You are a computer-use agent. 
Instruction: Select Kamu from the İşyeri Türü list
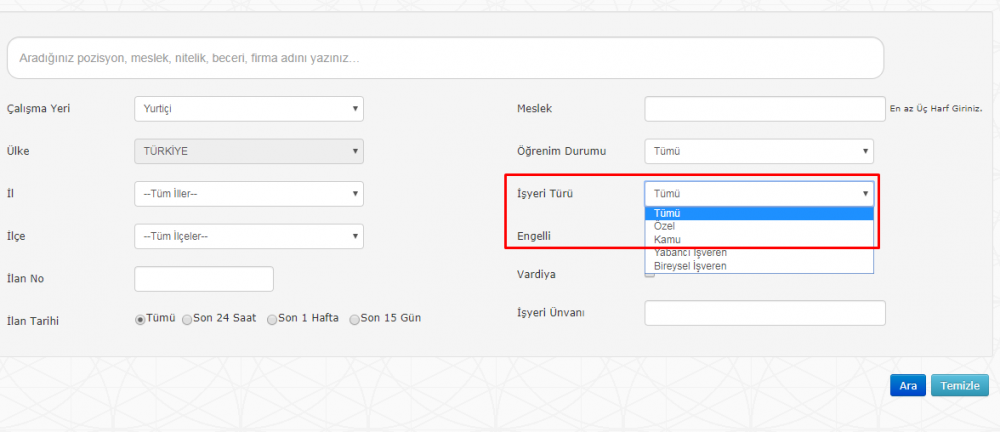(x=759, y=239)
